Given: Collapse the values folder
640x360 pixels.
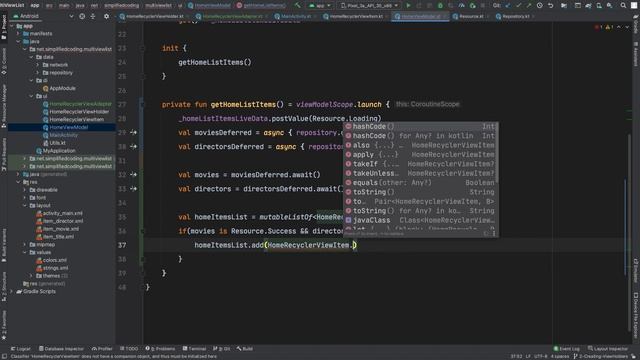Looking at the screenshot, I should coord(25,252).
